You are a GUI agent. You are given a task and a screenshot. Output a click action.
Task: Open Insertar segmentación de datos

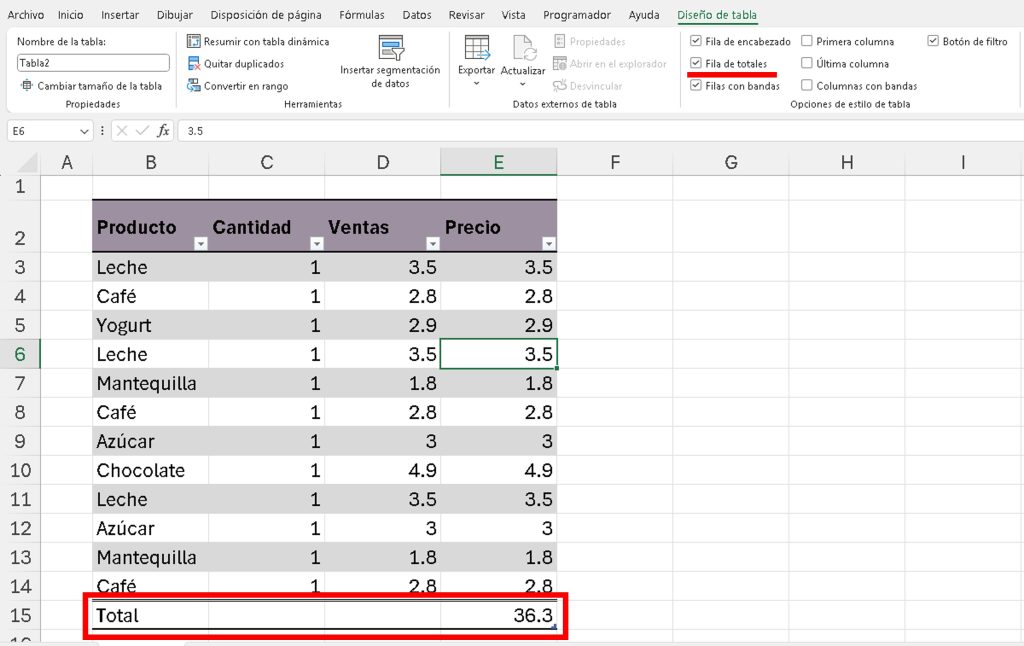(390, 48)
